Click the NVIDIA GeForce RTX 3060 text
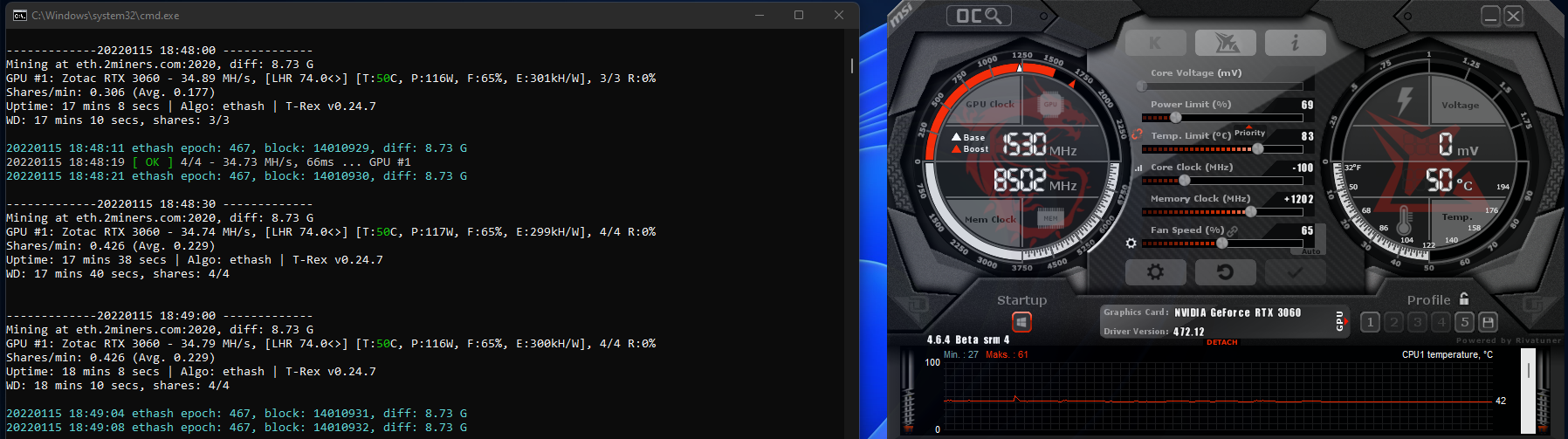Image resolution: width=1568 pixels, height=439 pixels. coord(1237,312)
